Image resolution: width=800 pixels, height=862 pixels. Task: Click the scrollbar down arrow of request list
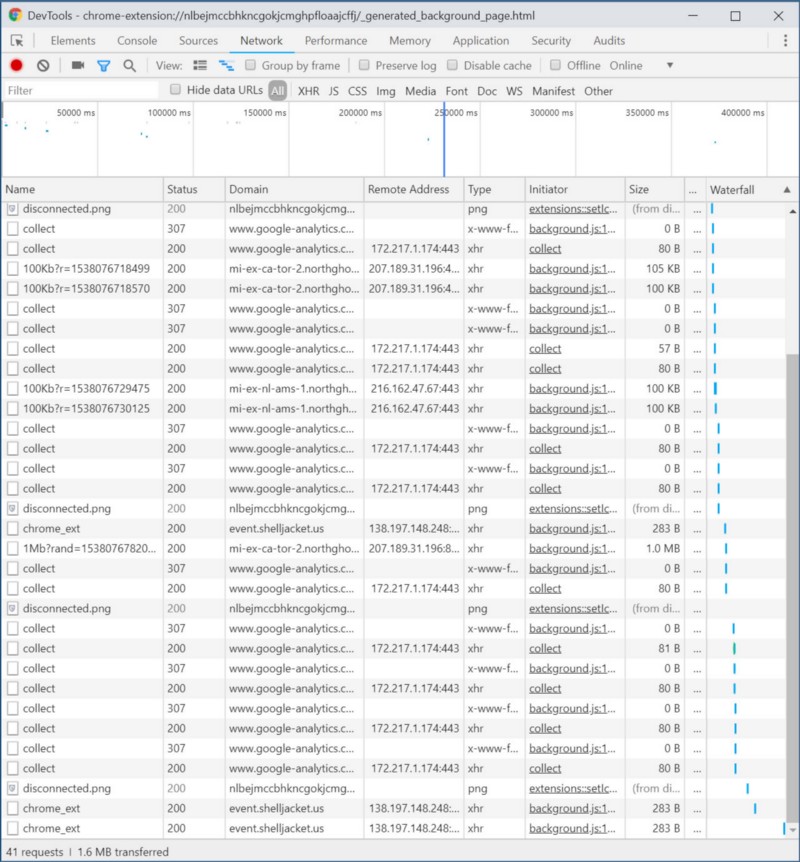click(x=792, y=830)
